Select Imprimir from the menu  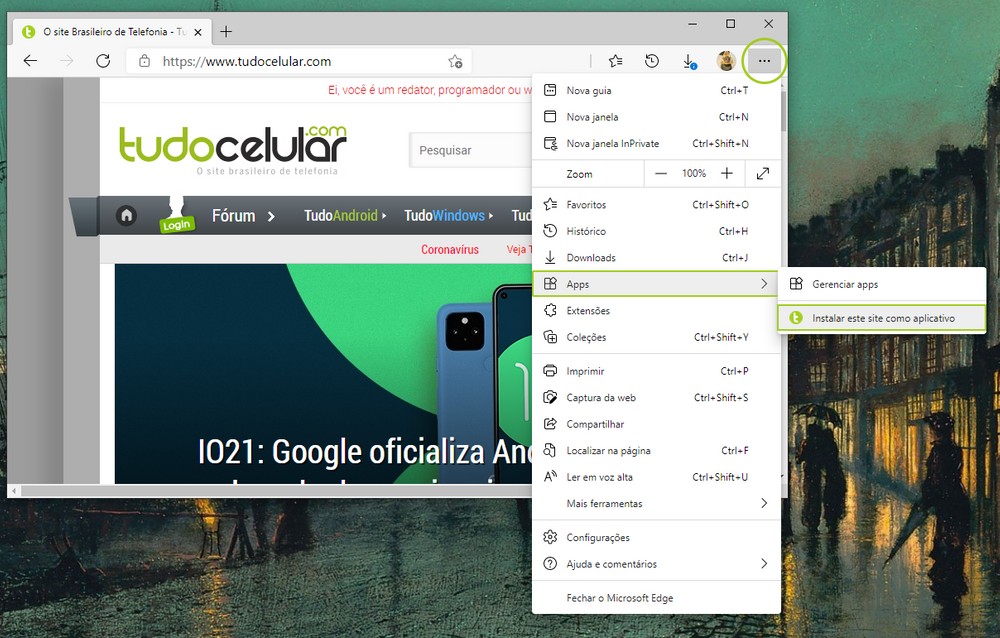(656, 371)
